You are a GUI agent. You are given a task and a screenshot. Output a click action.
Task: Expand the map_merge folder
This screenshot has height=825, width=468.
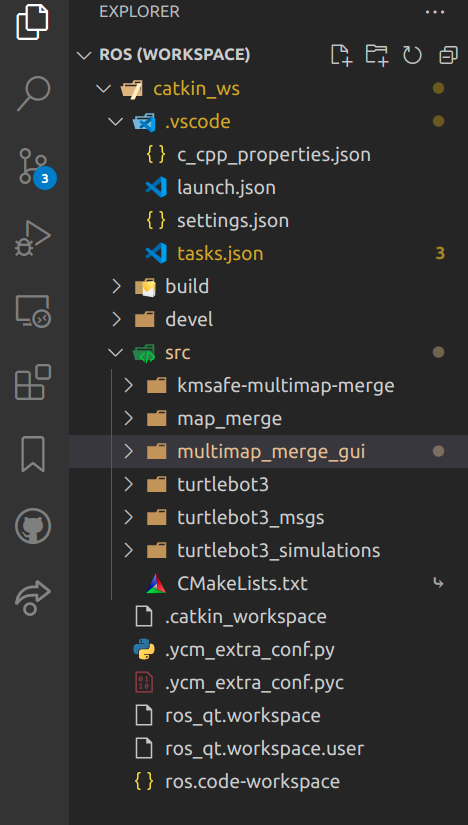click(128, 418)
